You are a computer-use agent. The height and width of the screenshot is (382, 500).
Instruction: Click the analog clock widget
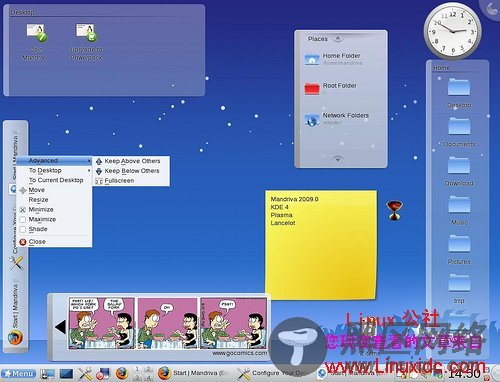click(453, 31)
